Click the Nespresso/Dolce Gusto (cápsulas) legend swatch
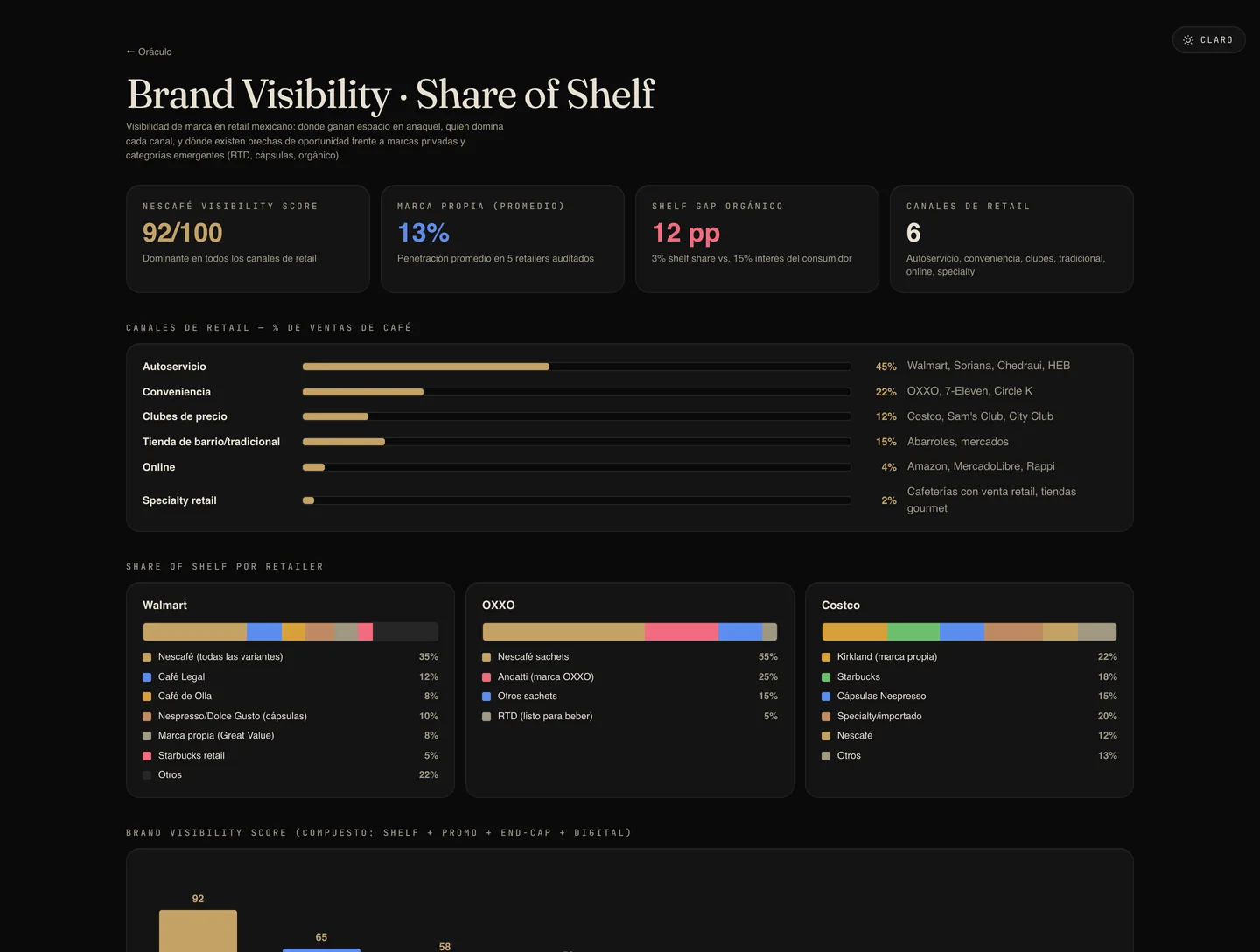The height and width of the screenshot is (952, 1260). 147,717
